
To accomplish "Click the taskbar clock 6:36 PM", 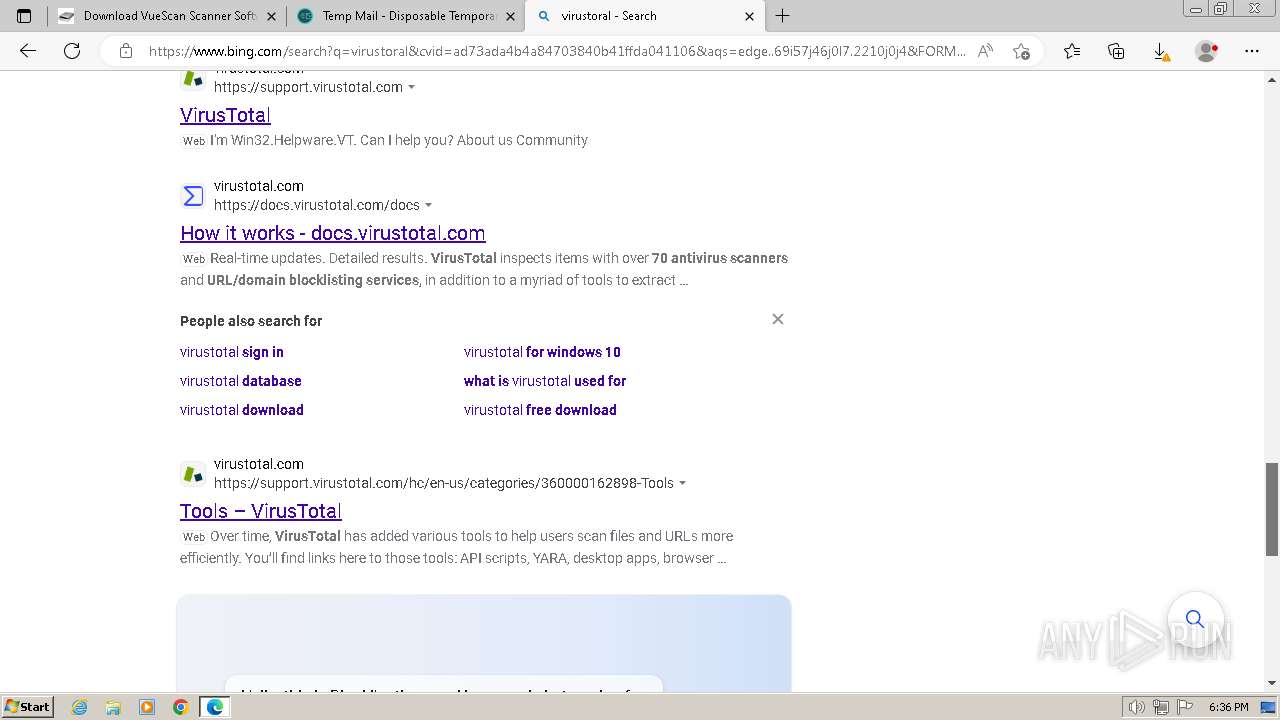I will click(1228, 707).
